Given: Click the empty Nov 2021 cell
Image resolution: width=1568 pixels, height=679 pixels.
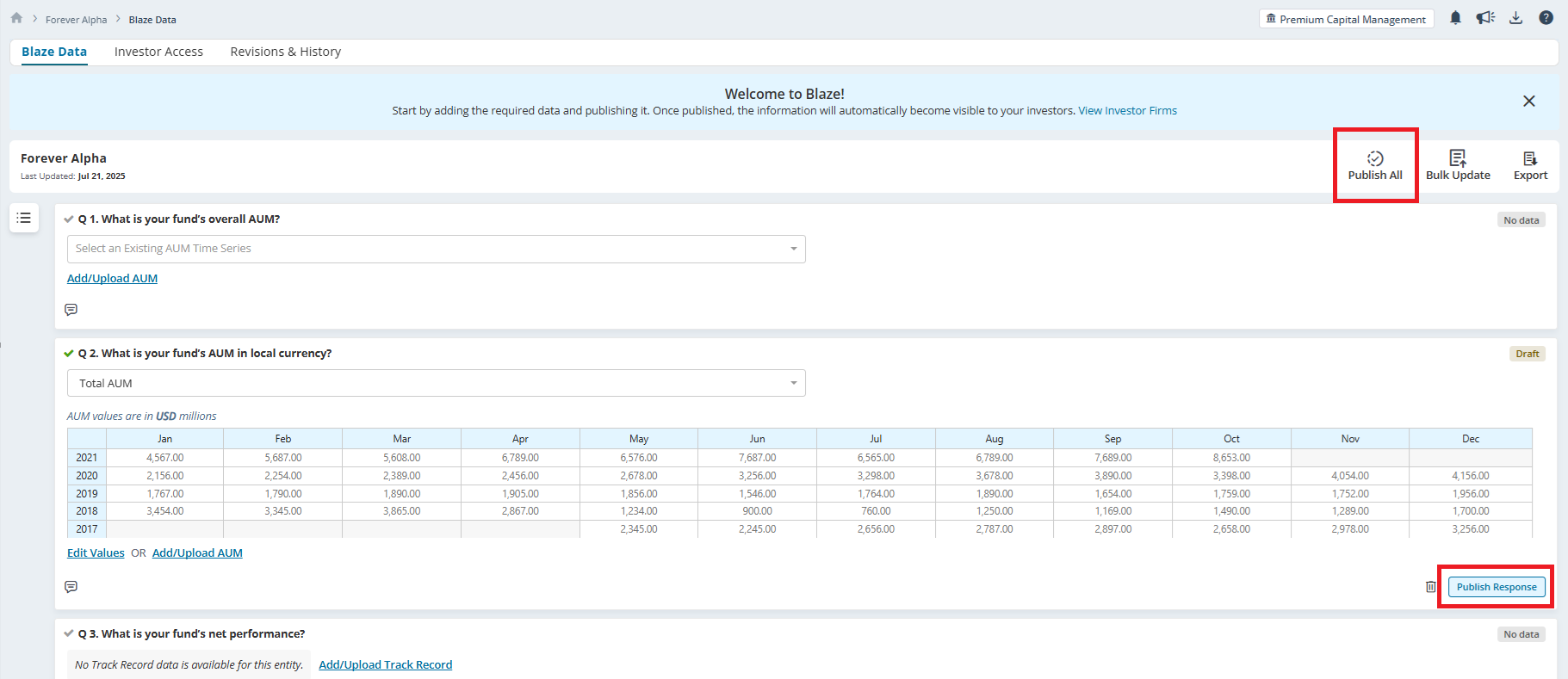Looking at the screenshot, I should click(x=1350, y=458).
